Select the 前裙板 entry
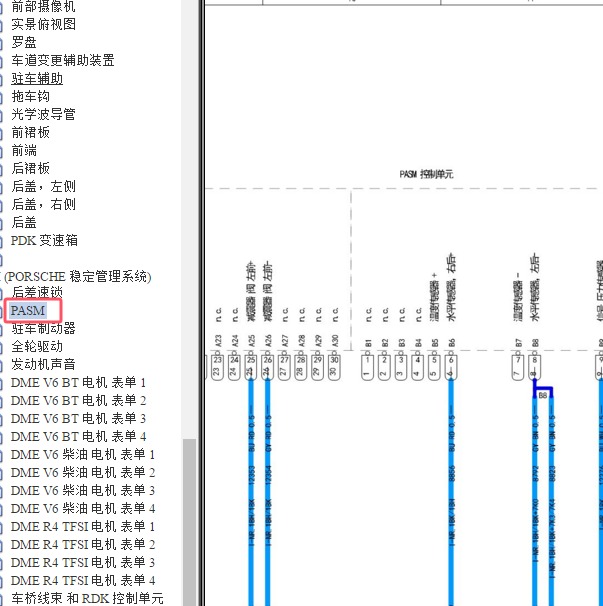603x606 pixels. 31,133
